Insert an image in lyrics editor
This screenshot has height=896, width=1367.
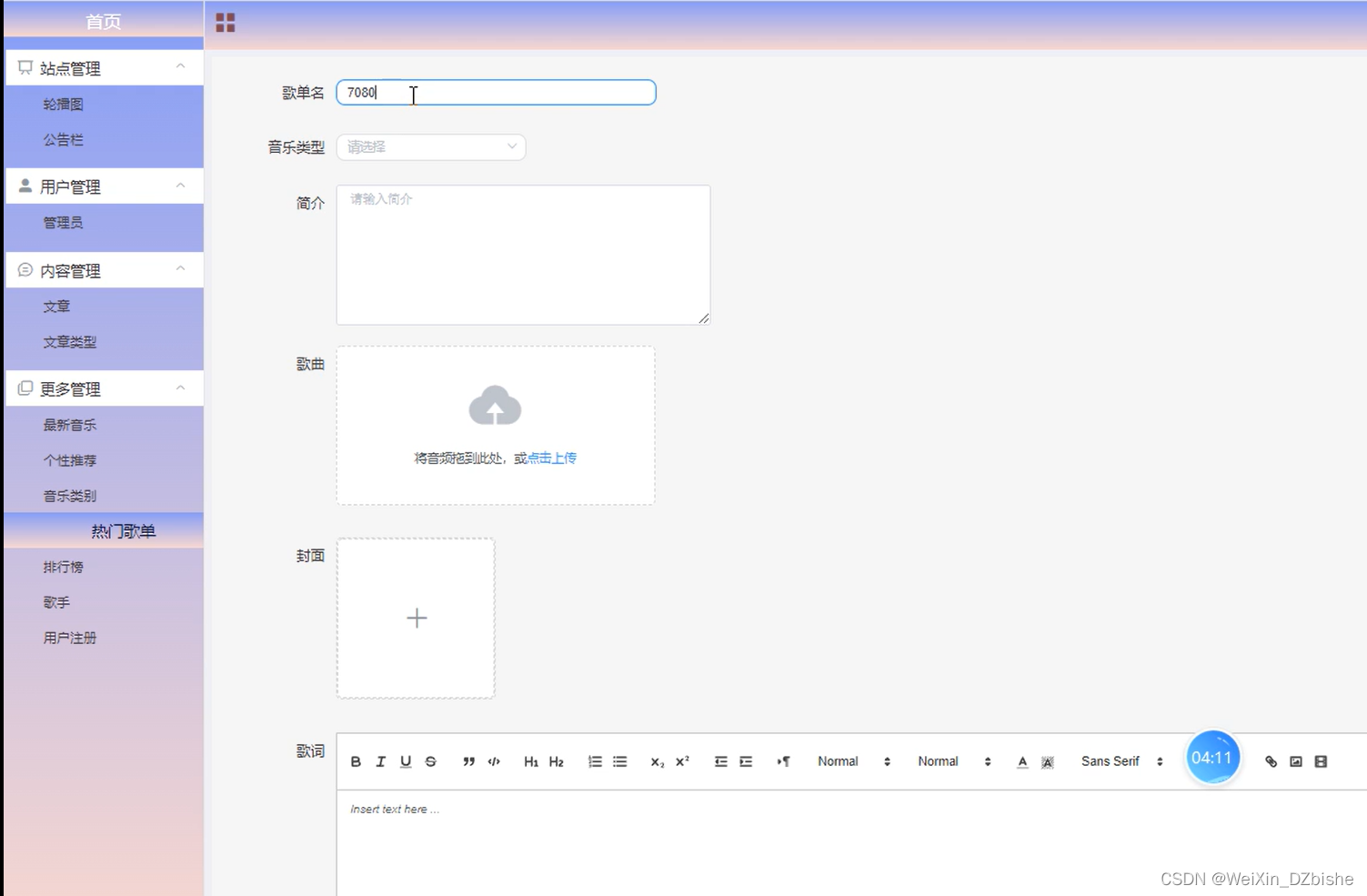pos(1296,761)
